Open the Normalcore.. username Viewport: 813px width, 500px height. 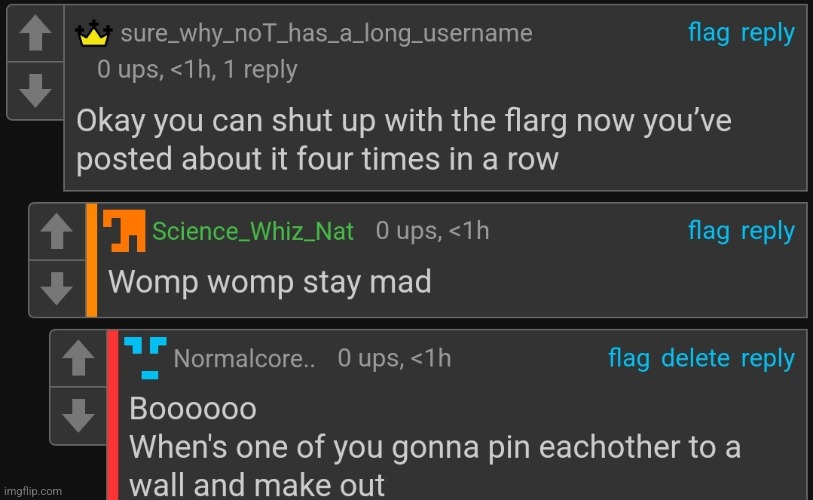tap(244, 358)
